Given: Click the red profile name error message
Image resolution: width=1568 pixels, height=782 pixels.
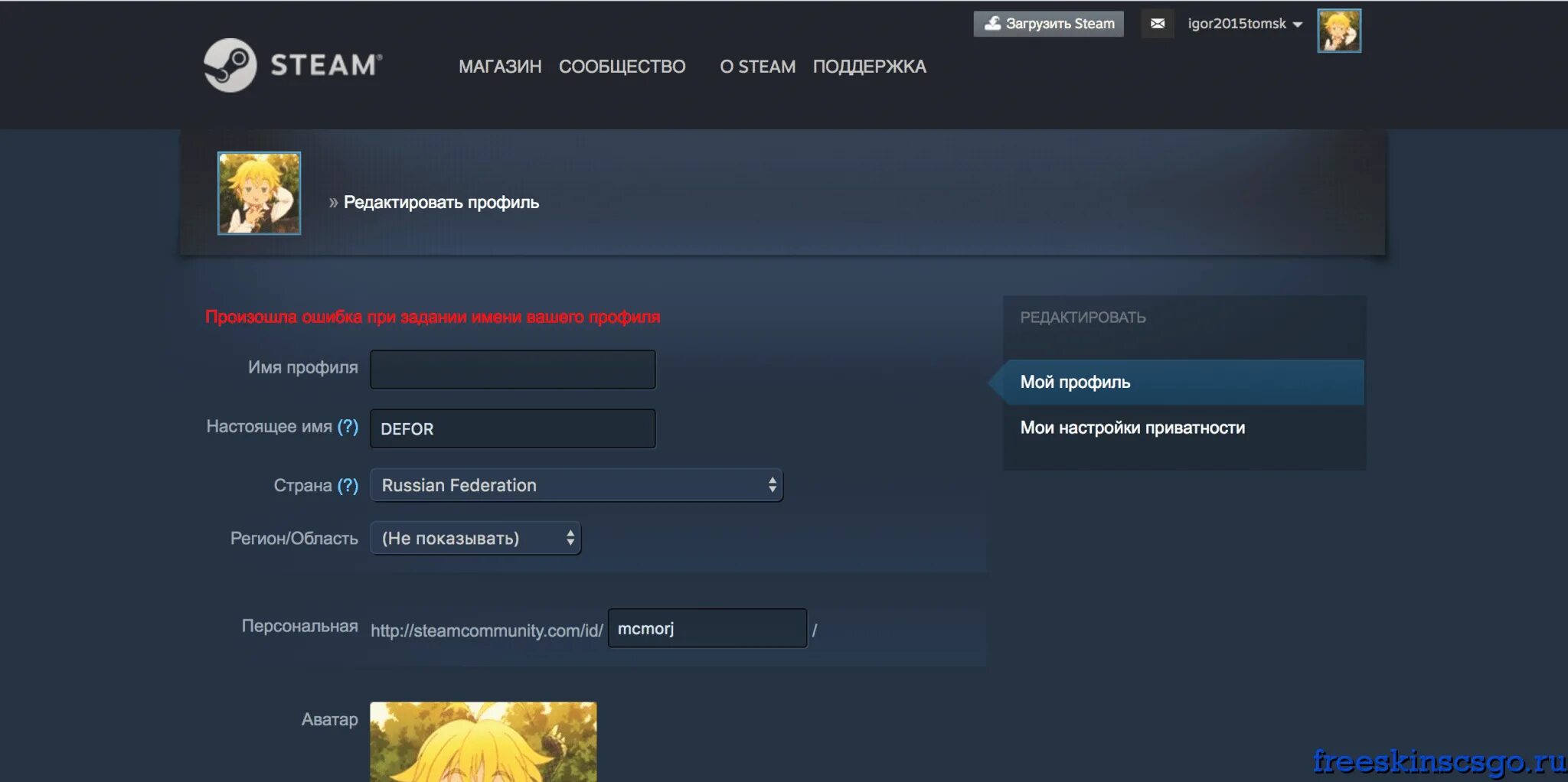Looking at the screenshot, I should pos(433,317).
